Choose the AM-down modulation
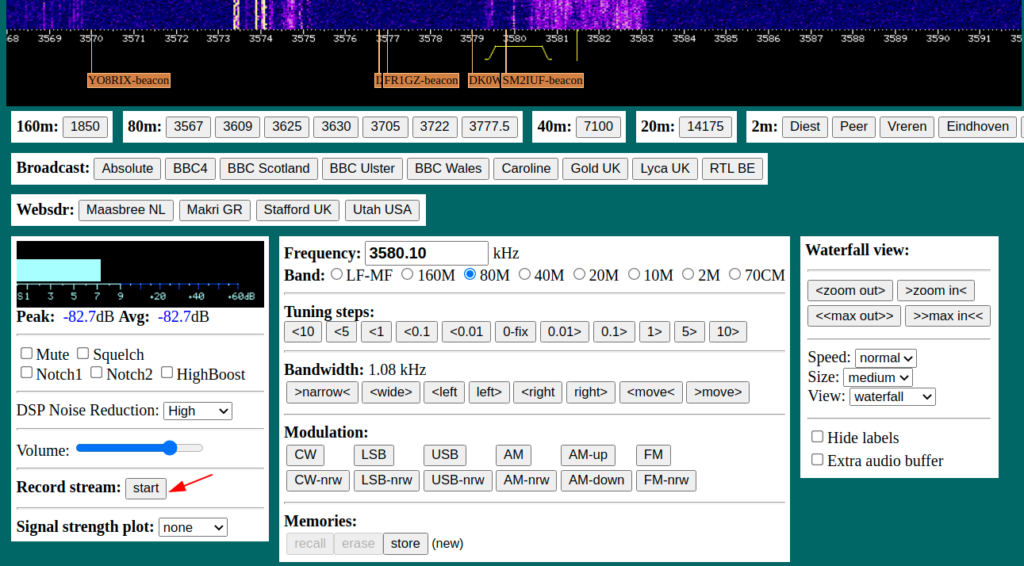Screen dimensions: 1024x566 coord(596,480)
